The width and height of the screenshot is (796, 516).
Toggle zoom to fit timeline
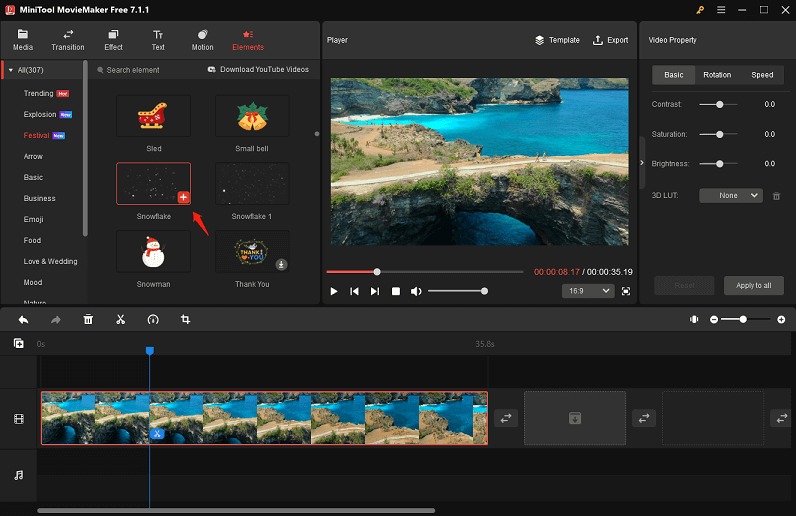pos(694,319)
